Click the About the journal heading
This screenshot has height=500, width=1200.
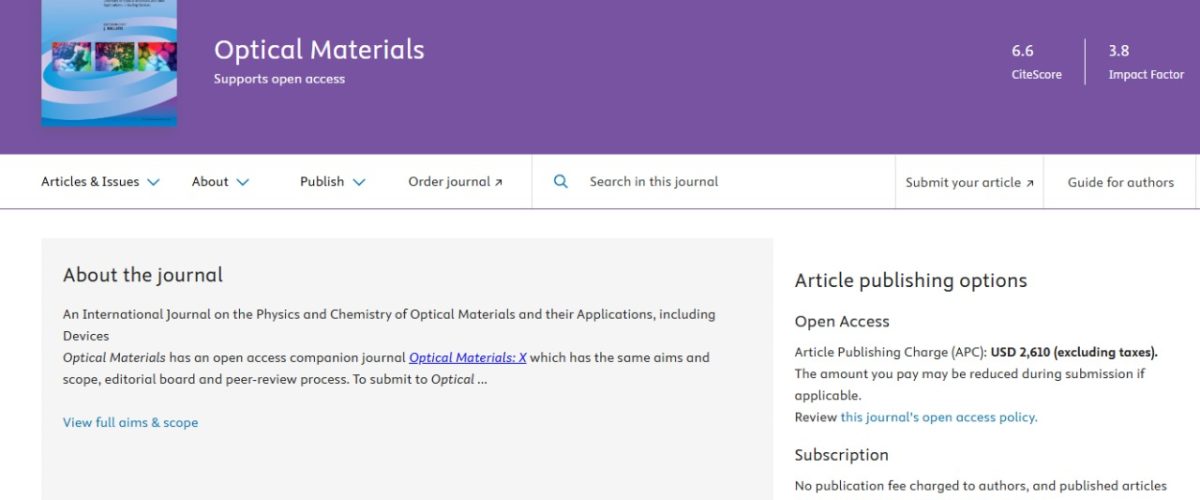pos(143,275)
